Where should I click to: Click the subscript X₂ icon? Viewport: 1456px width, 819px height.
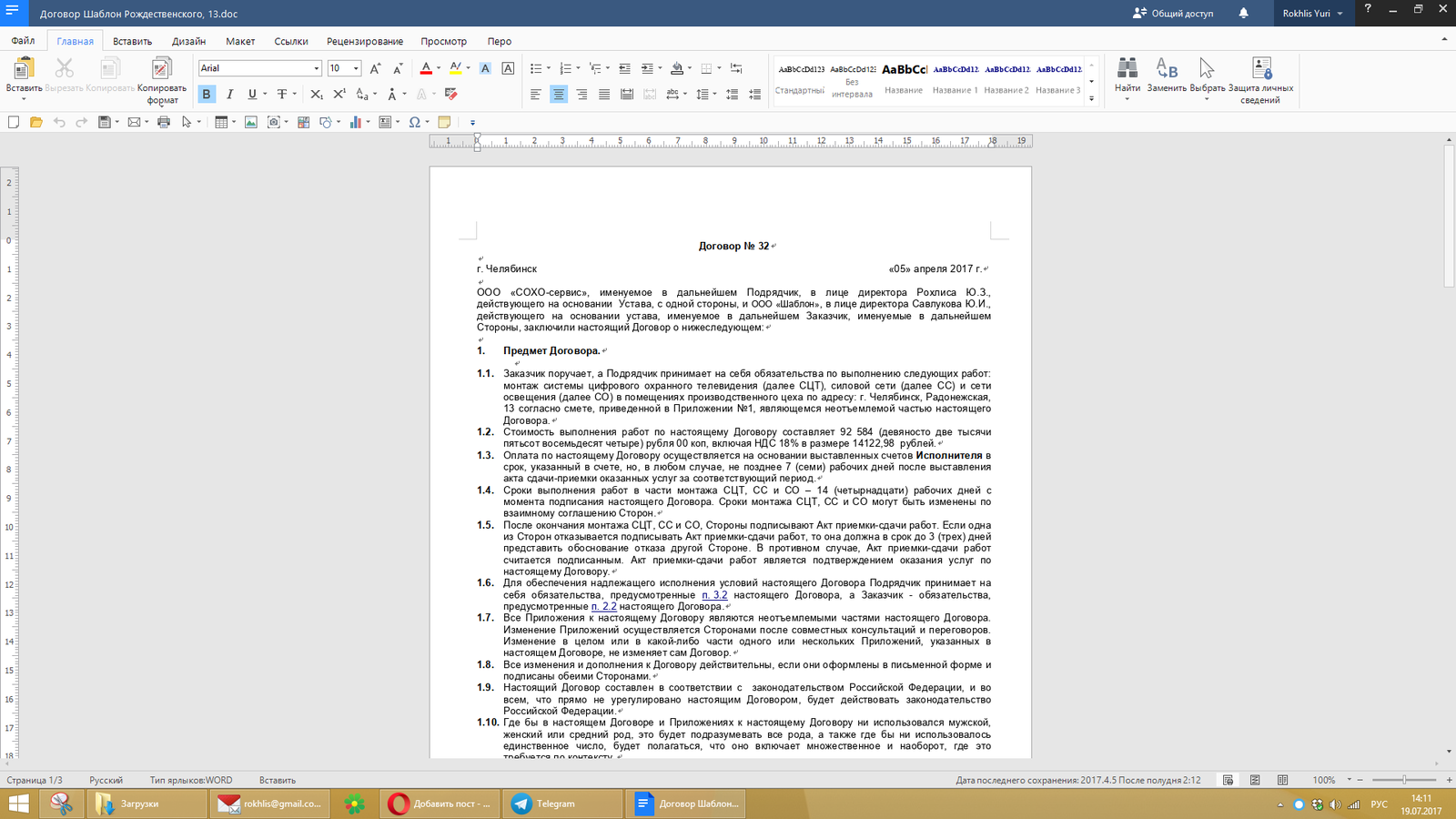pyautogui.click(x=316, y=94)
